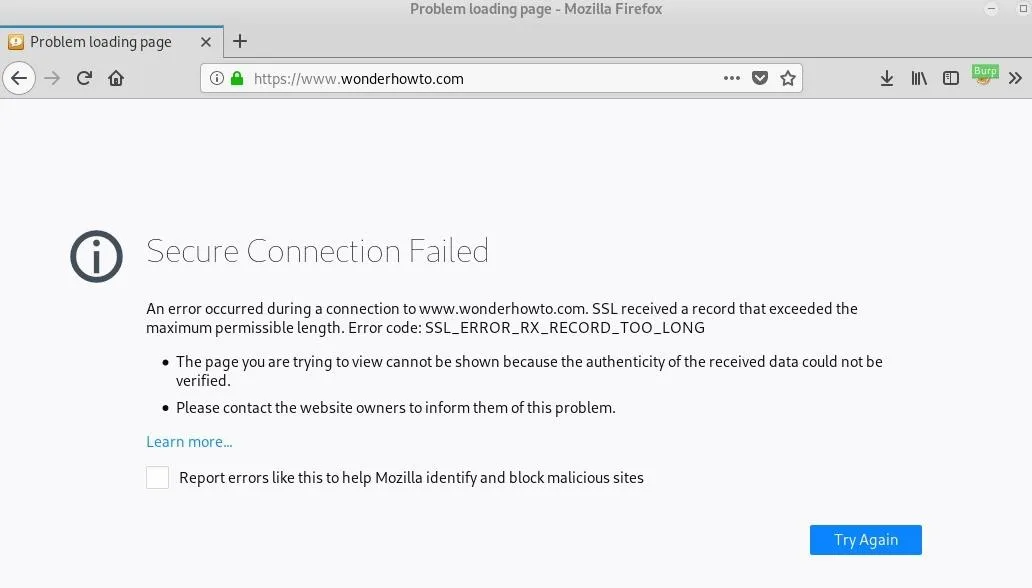This screenshot has height=588, width=1032.
Task: Go back using the back arrow
Action: point(19,78)
